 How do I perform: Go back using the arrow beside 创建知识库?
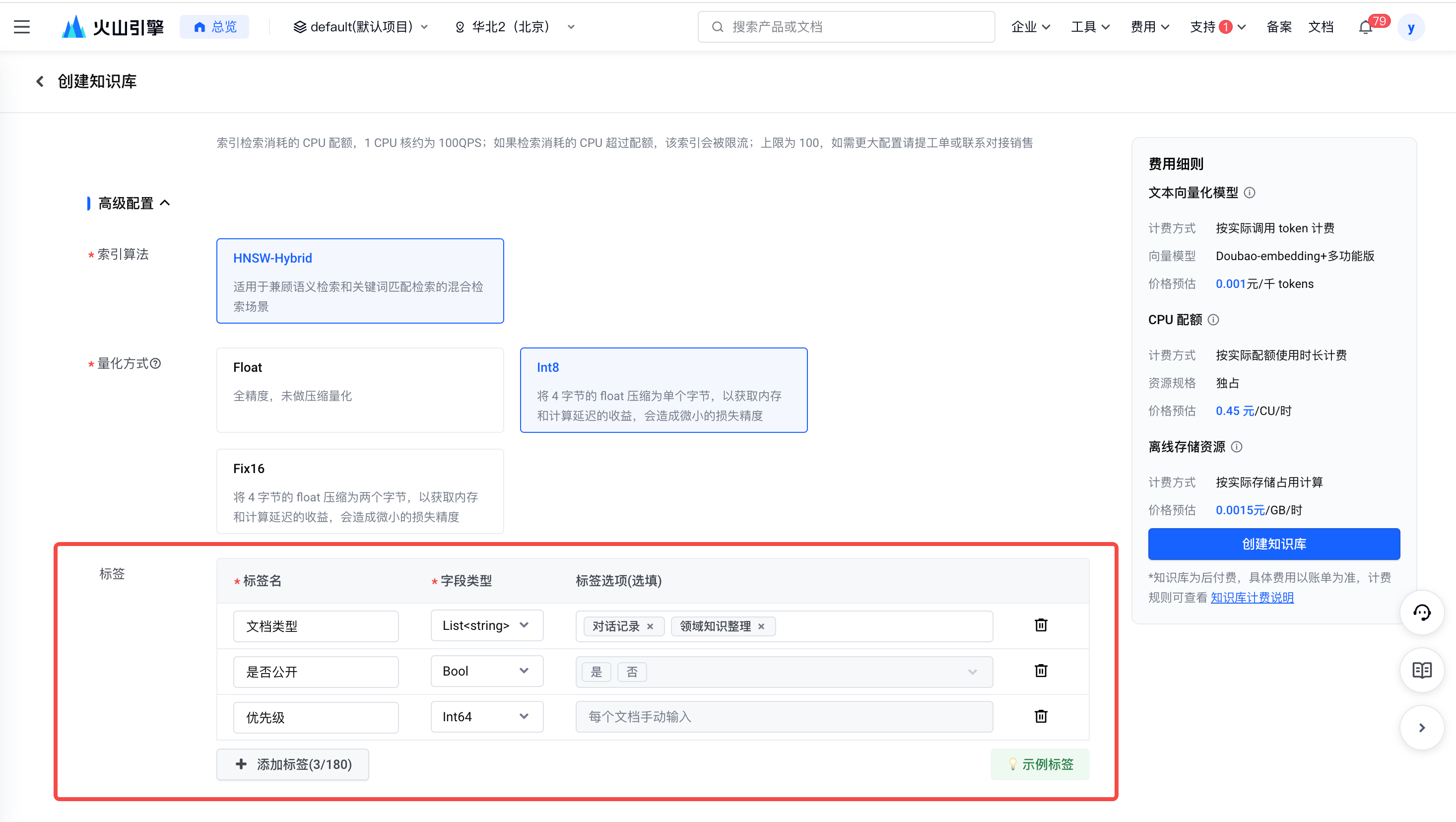click(x=40, y=81)
